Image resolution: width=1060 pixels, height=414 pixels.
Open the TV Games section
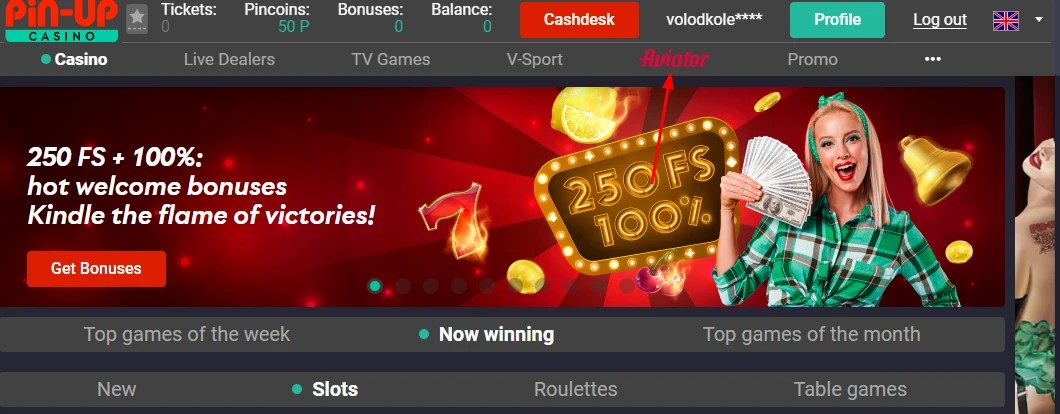391,60
